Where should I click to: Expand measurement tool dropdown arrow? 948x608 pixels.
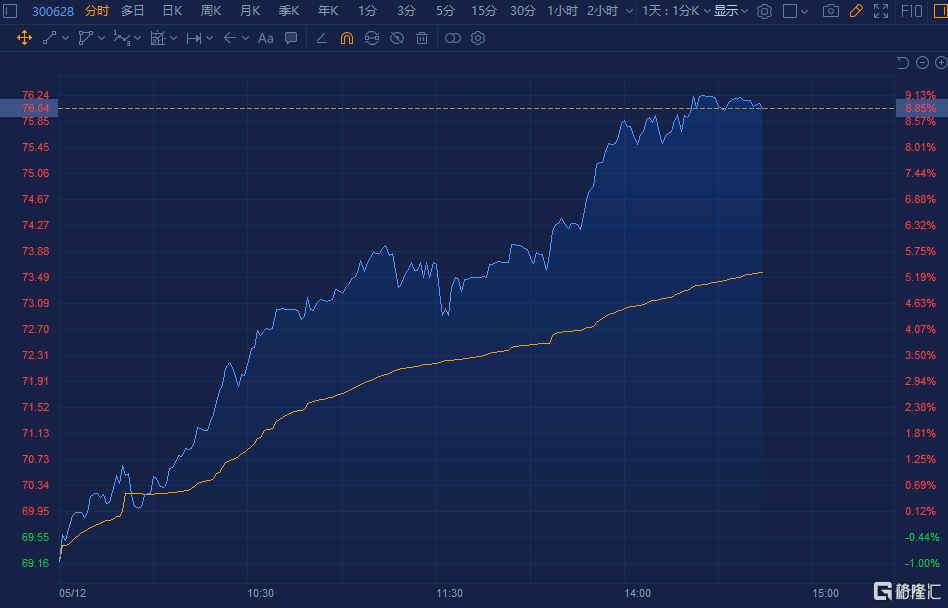(x=174, y=39)
